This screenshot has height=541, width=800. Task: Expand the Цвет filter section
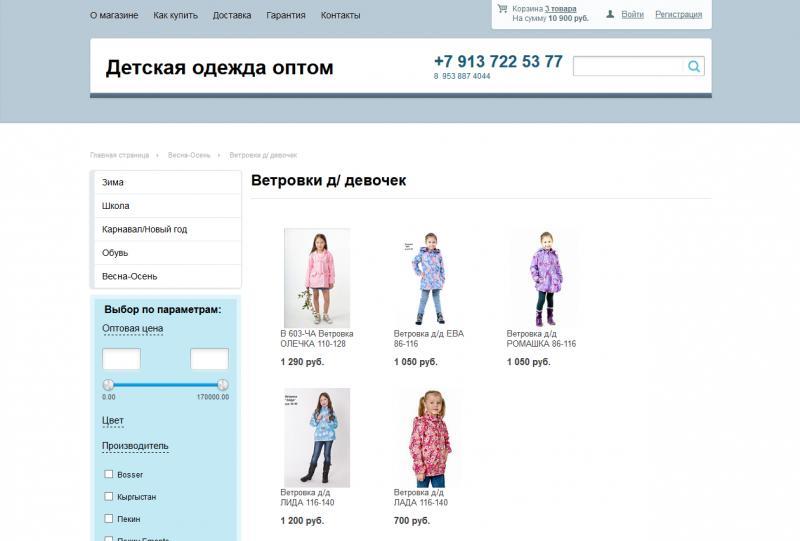click(x=113, y=421)
